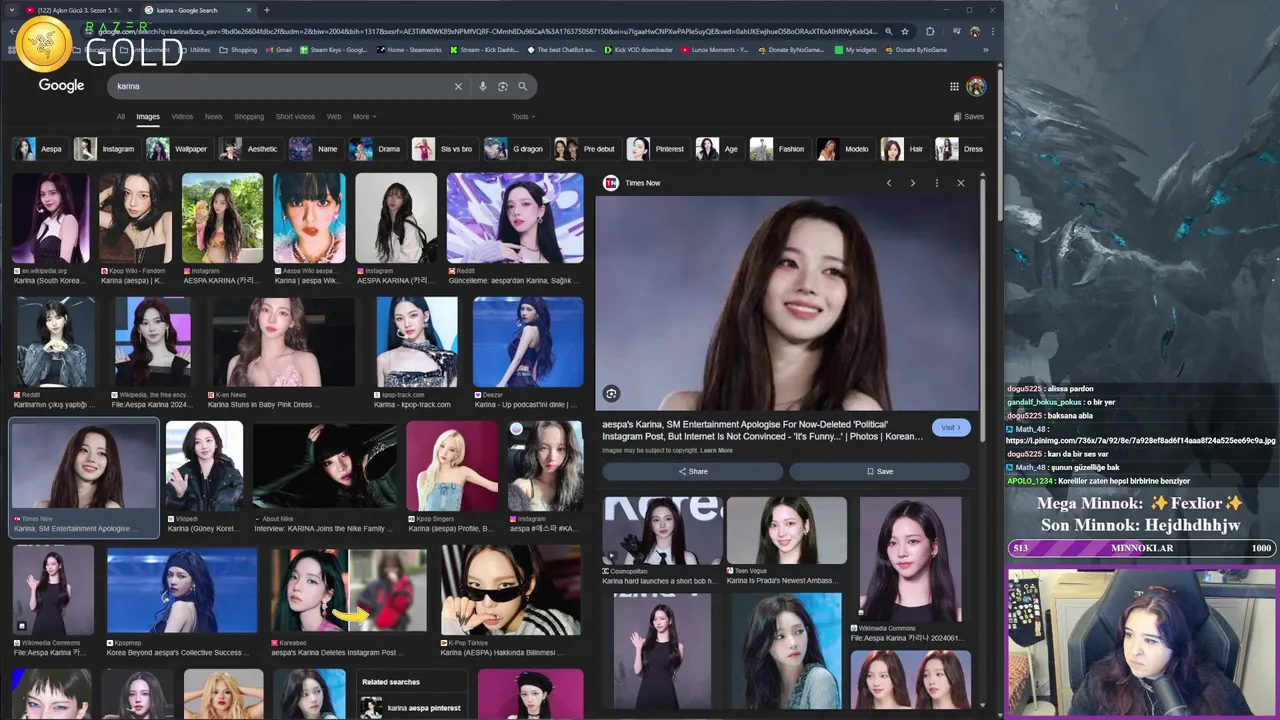Start voice search with the microphone icon
This screenshot has height=720, width=1280.
[483, 86]
